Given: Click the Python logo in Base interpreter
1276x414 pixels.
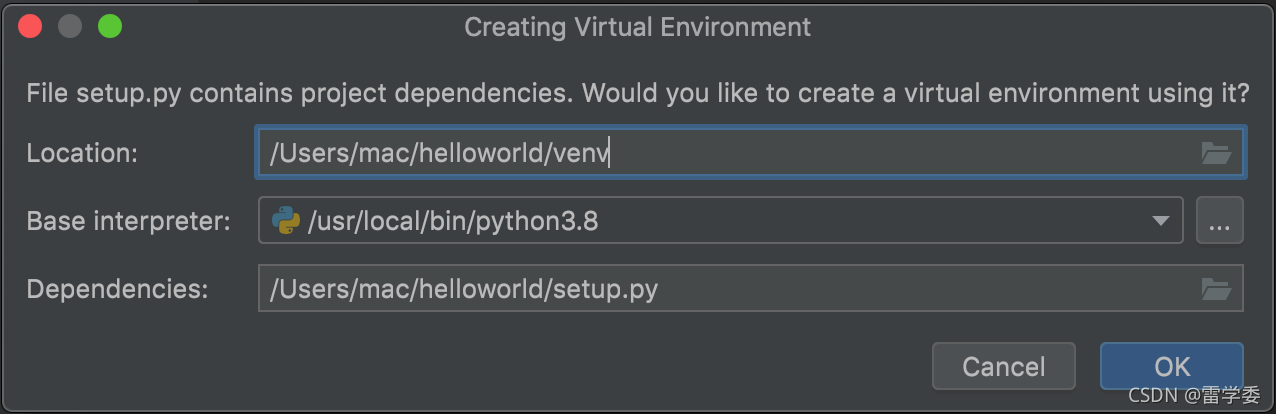Looking at the screenshot, I should pyautogui.click(x=286, y=221).
